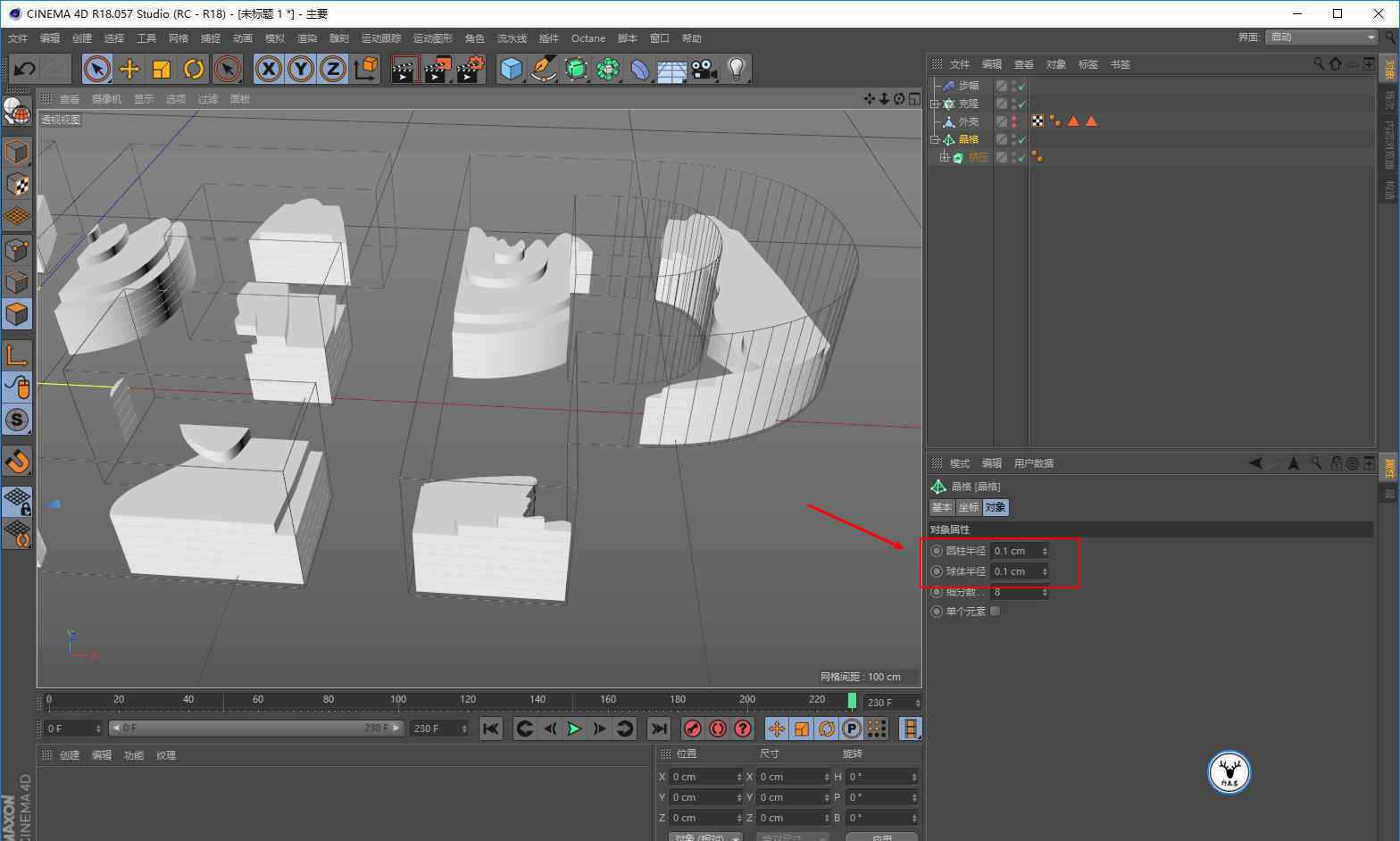Screen dimensions: 1400x841
Task: Click Render View clapperboard icon
Action: [404, 69]
